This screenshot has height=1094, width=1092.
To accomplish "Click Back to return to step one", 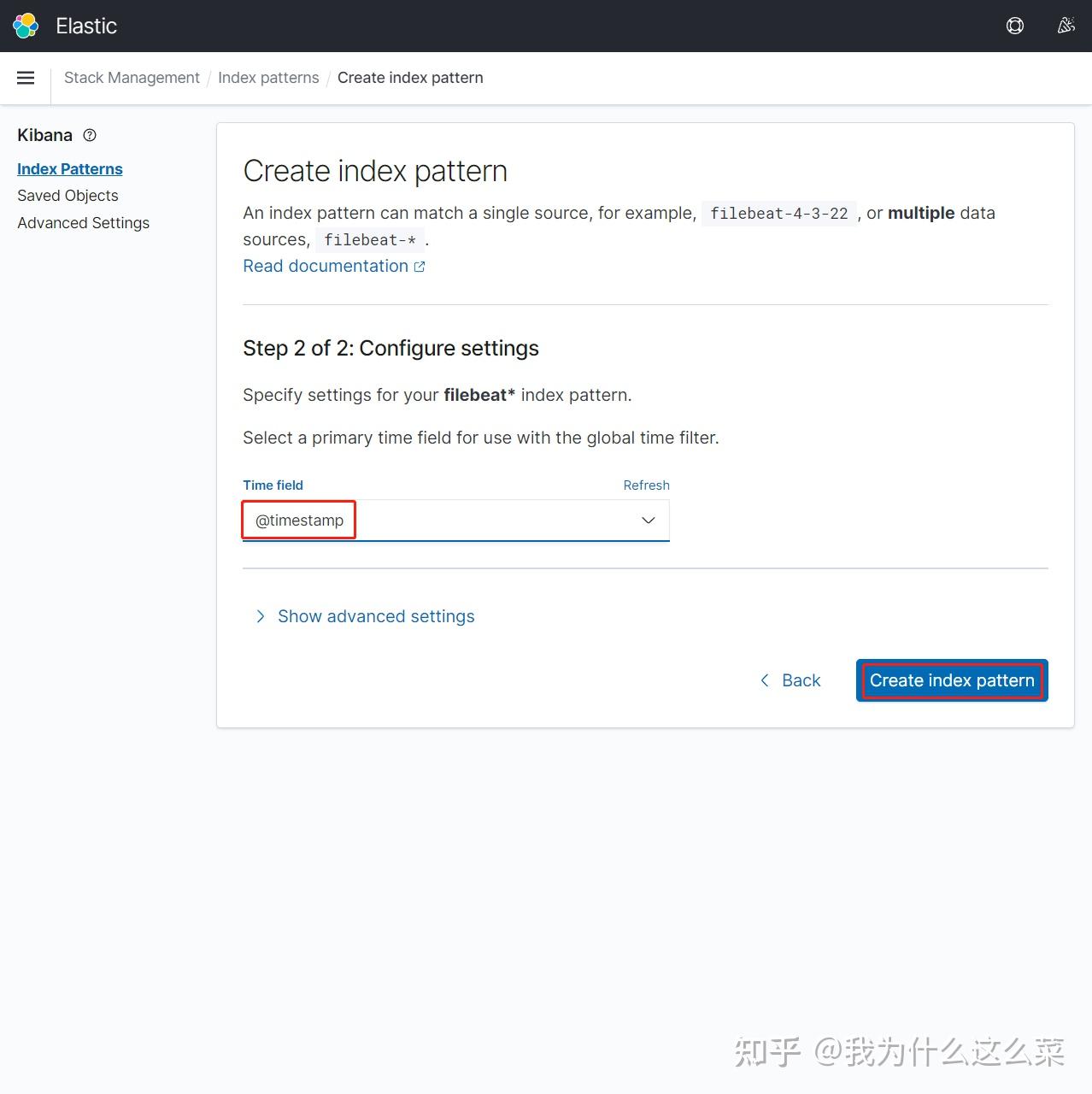I will 800,679.
